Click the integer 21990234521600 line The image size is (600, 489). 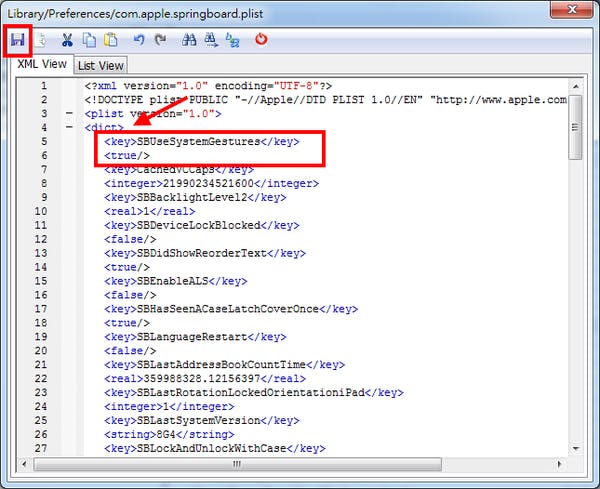tap(211, 183)
